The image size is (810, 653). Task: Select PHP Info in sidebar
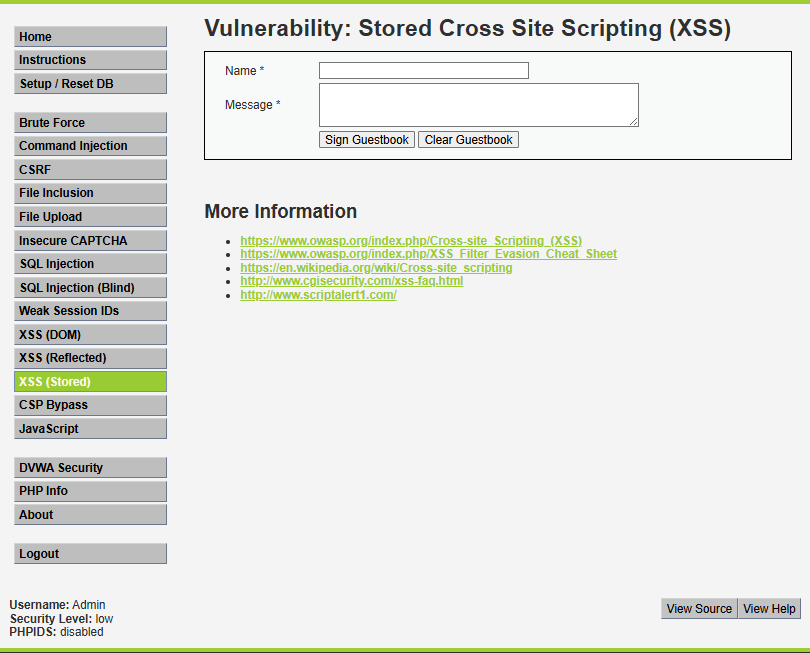point(90,491)
